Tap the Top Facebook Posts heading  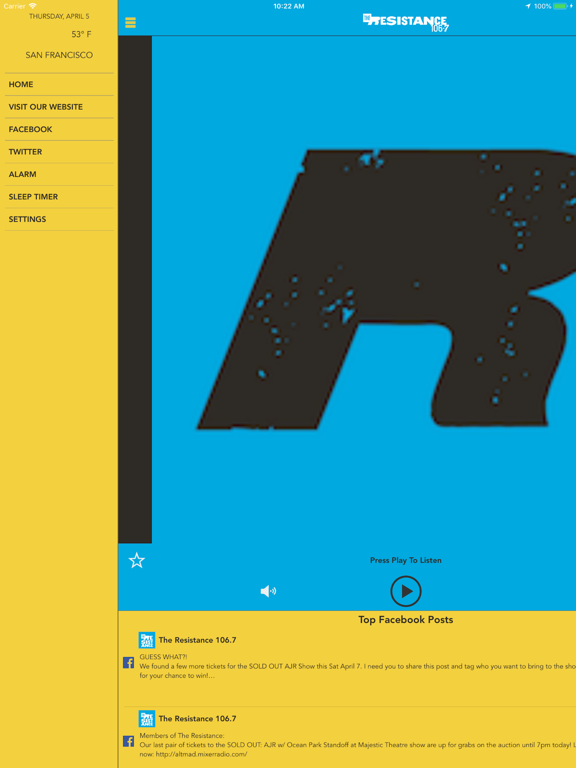click(406, 620)
